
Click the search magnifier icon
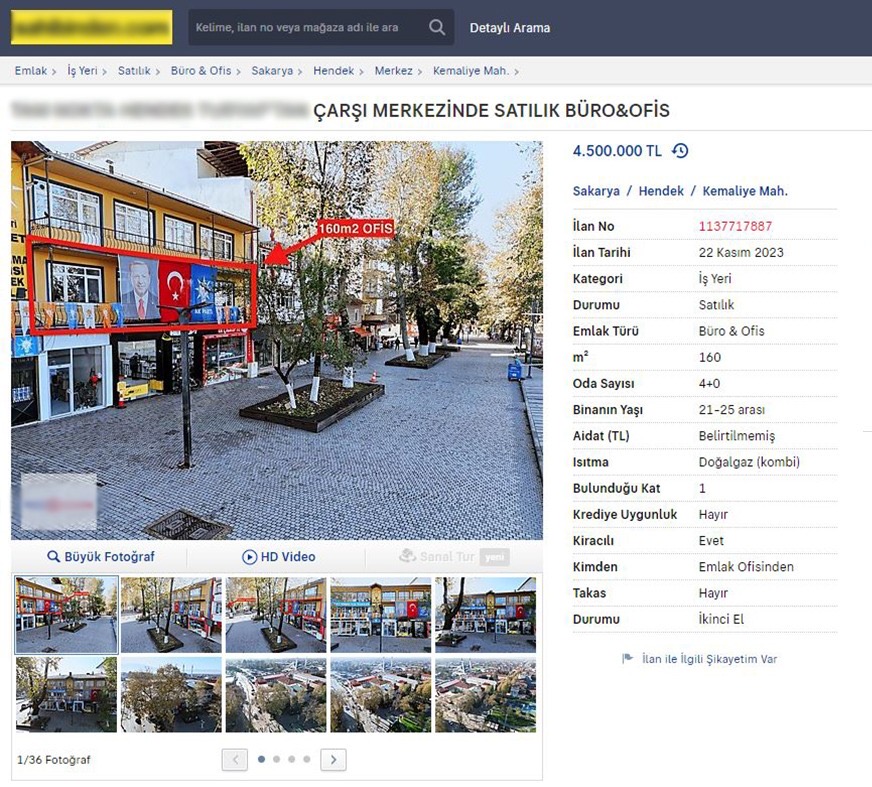click(437, 28)
